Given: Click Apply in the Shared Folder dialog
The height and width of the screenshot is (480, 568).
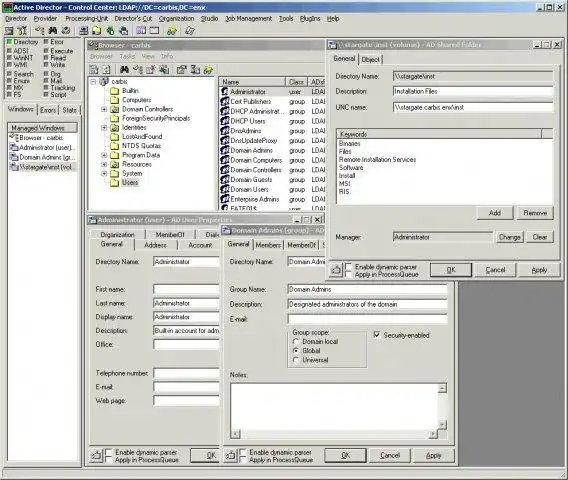Looking at the screenshot, I should point(539,270).
